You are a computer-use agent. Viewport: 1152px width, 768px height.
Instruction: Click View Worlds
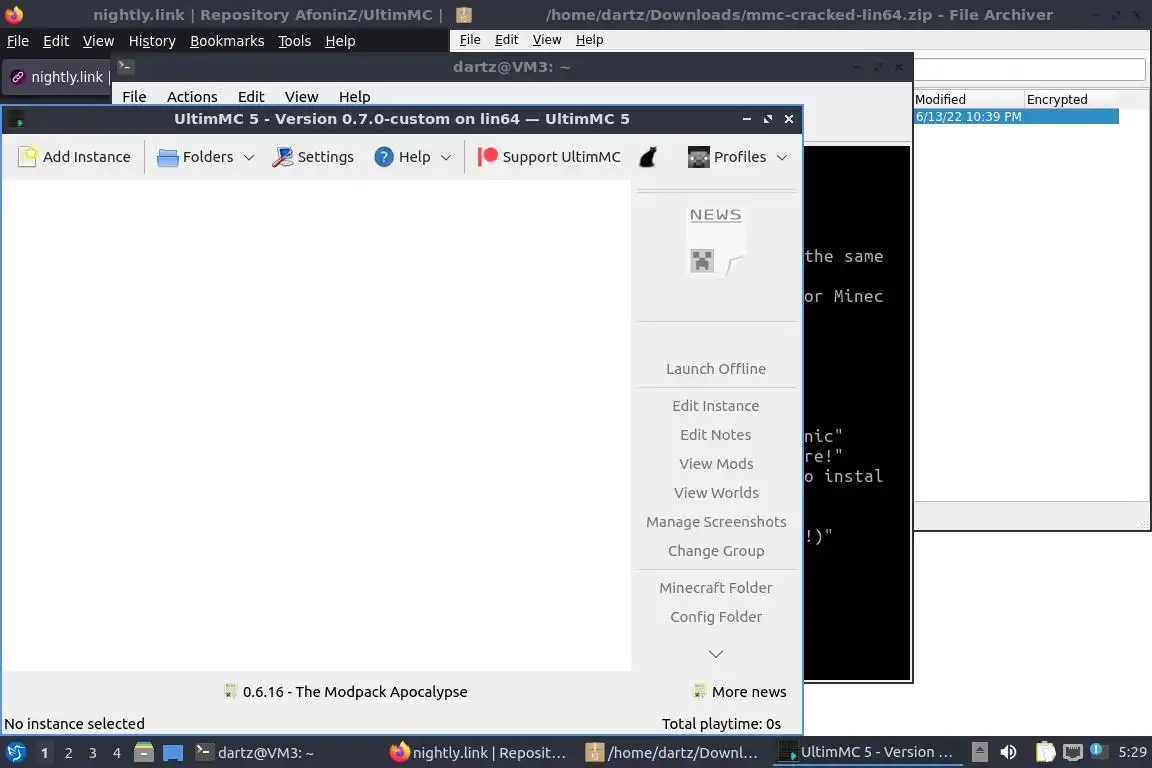(x=716, y=493)
